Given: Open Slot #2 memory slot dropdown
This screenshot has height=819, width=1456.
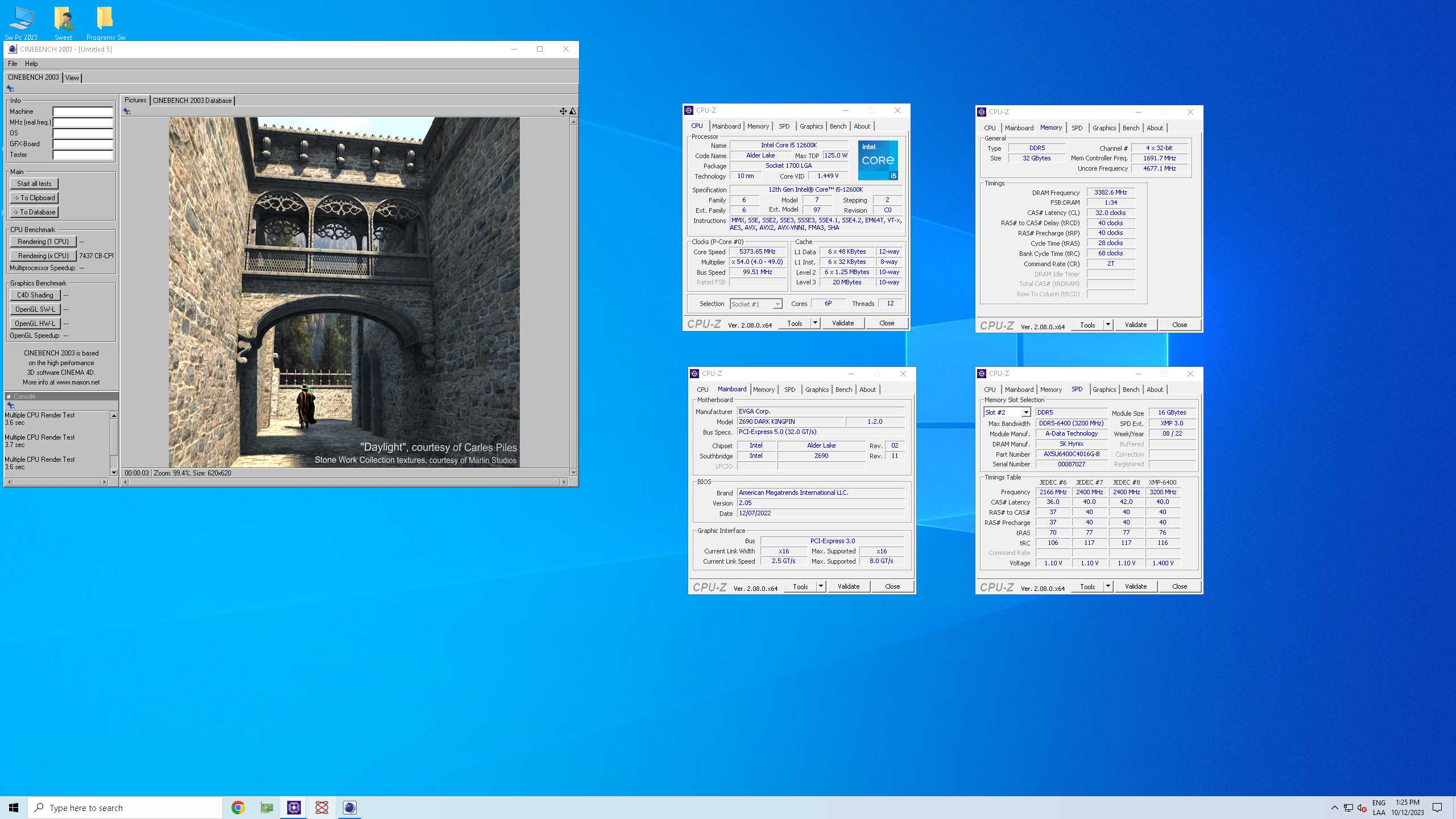Looking at the screenshot, I should pos(1026,412).
